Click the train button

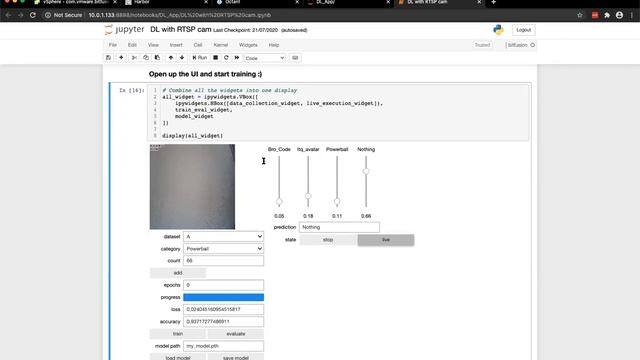[178, 334]
